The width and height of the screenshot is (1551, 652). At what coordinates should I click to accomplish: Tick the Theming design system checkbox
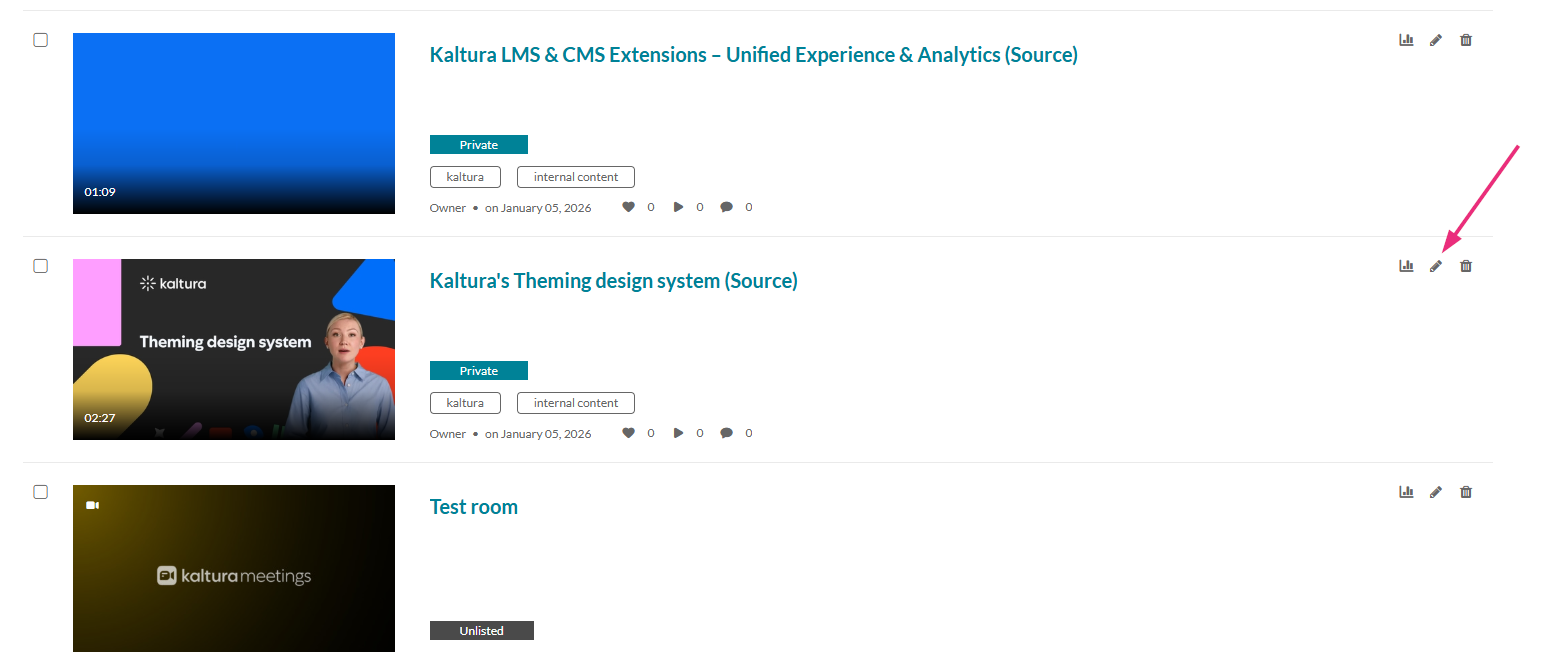pyautogui.click(x=41, y=266)
